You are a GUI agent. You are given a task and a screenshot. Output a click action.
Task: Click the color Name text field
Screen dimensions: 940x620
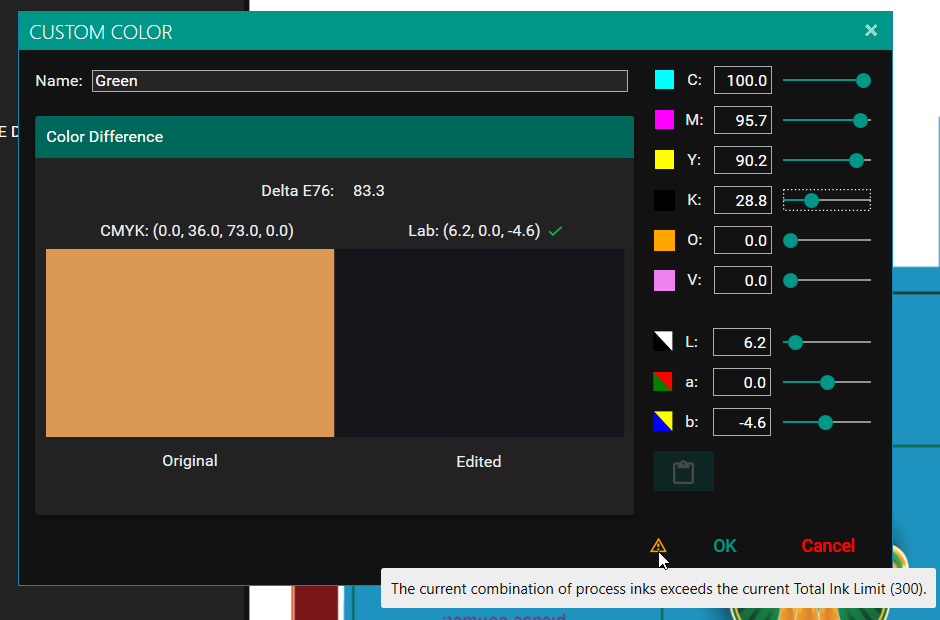coord(360,81)
